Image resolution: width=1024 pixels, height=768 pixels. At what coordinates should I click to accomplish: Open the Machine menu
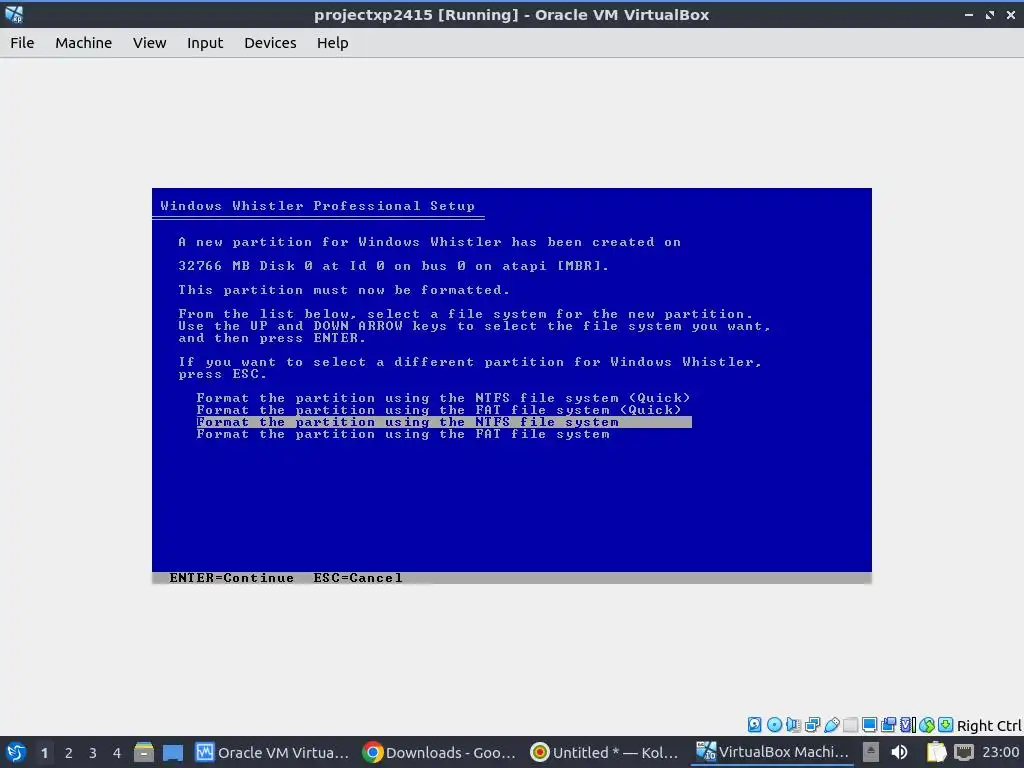tap(84, 43)
